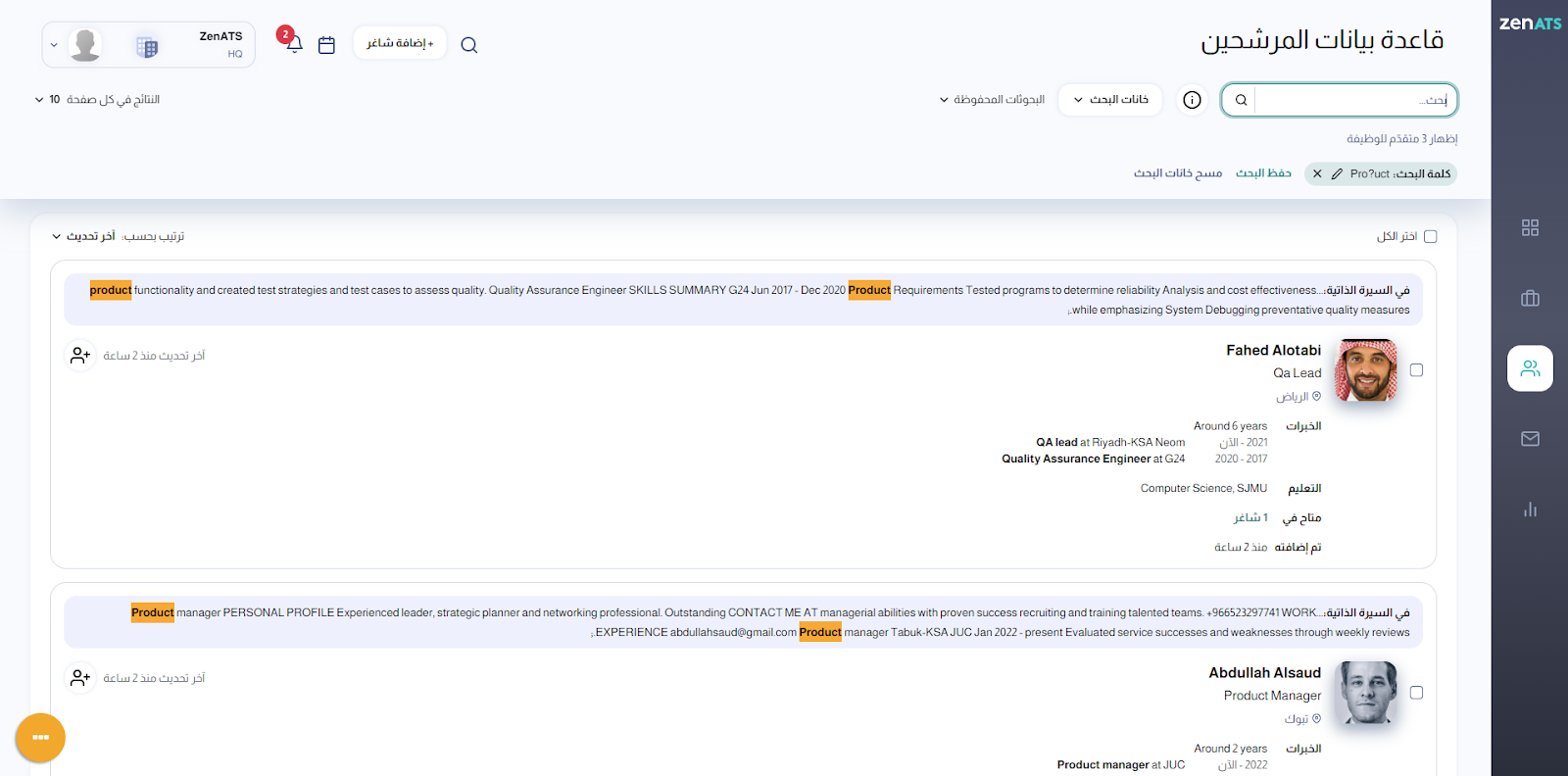
Task: Open the البحوثات المحفوظة saved searches dropdown
Action: pos(992,100)
